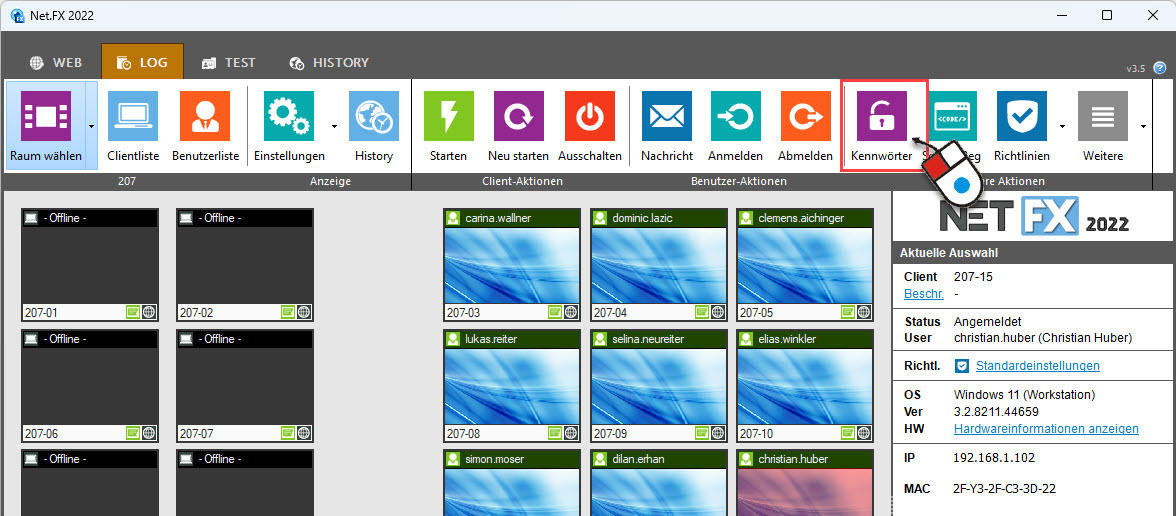This screenshot has height=516, width=1176.
Task: Open the Nachricht envelope icon
Action: pos(667,116)
